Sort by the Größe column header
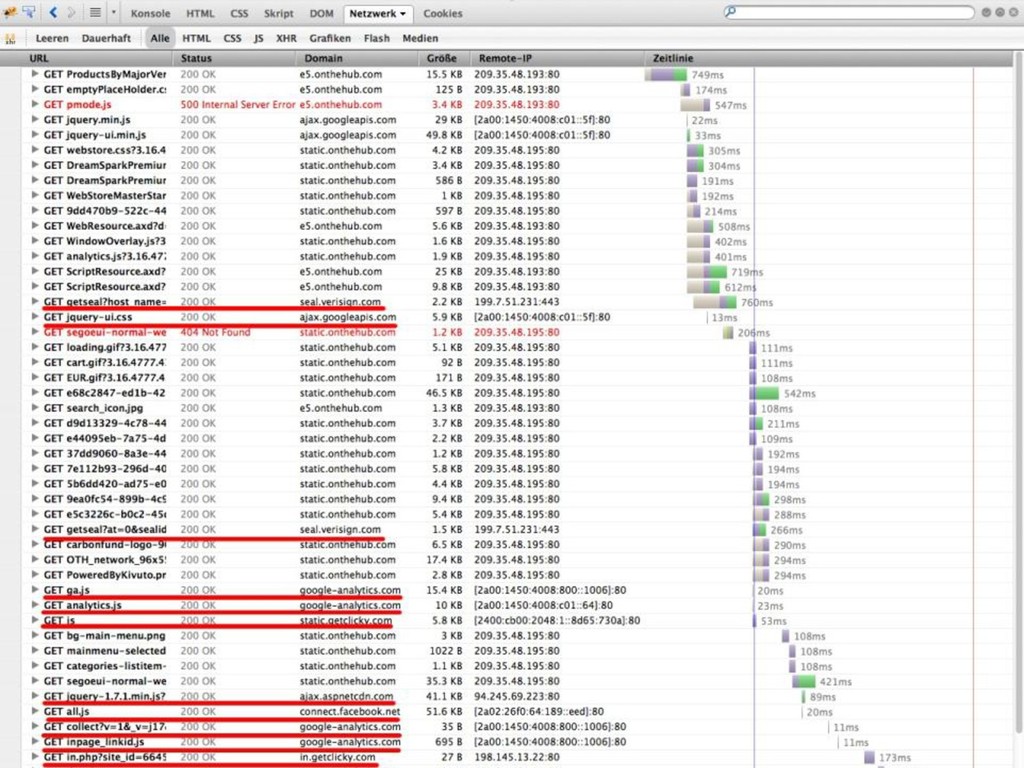 [444, 58]
